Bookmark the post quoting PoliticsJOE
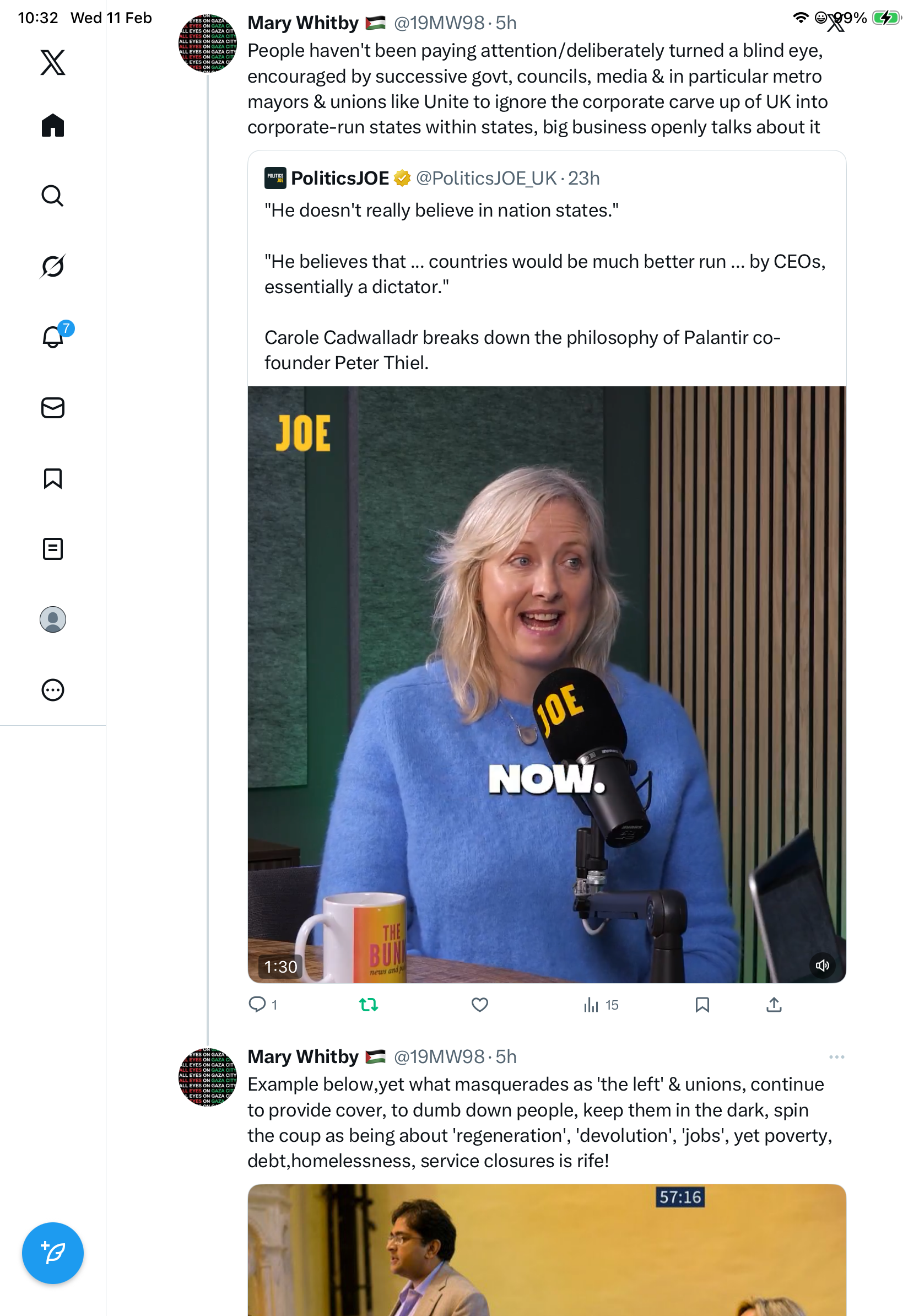Viewport: 919px width, 1316px height. click(702, 1004)
